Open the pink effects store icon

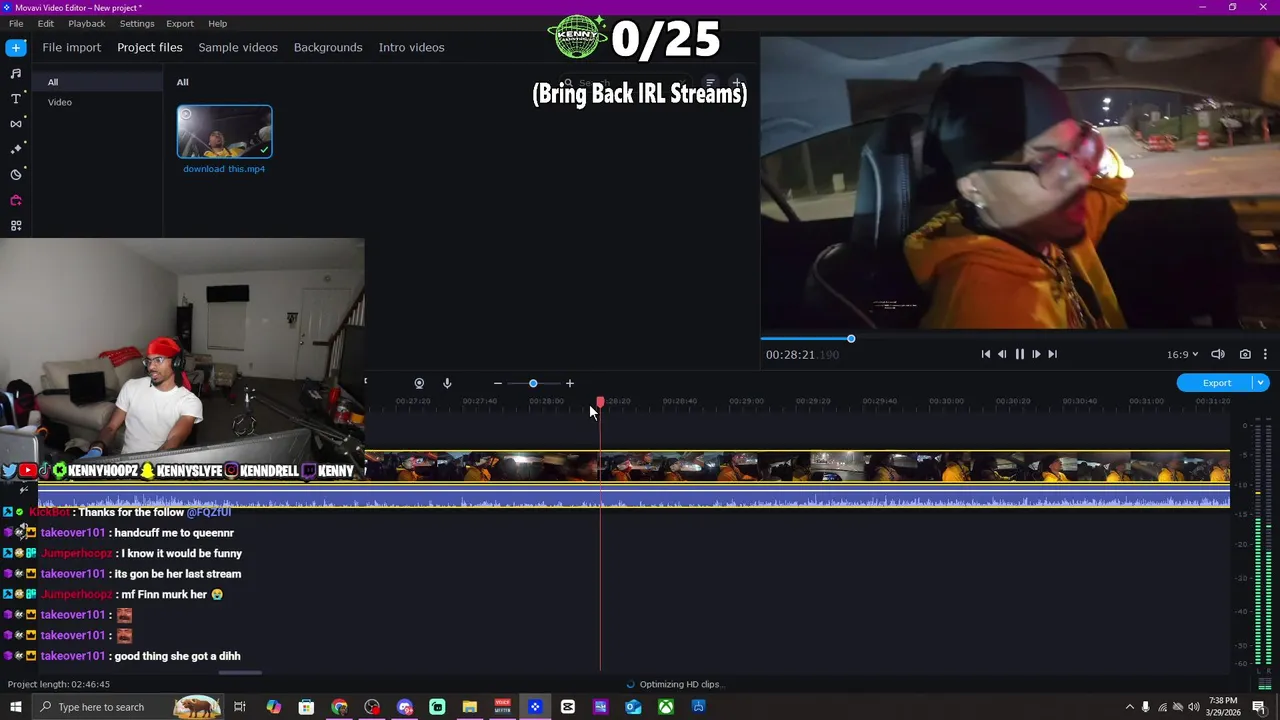tap(16, 200)
